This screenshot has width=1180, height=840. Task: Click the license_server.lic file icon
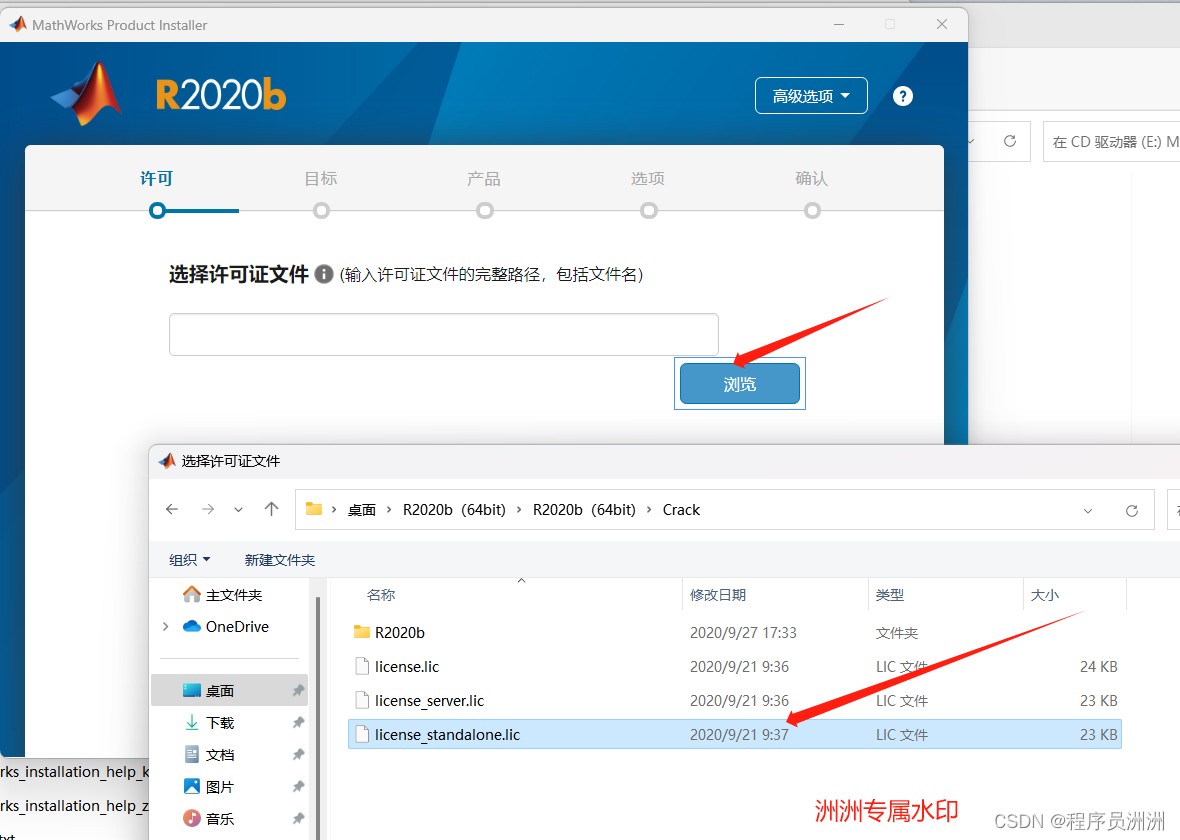click(x=362, y=700)
